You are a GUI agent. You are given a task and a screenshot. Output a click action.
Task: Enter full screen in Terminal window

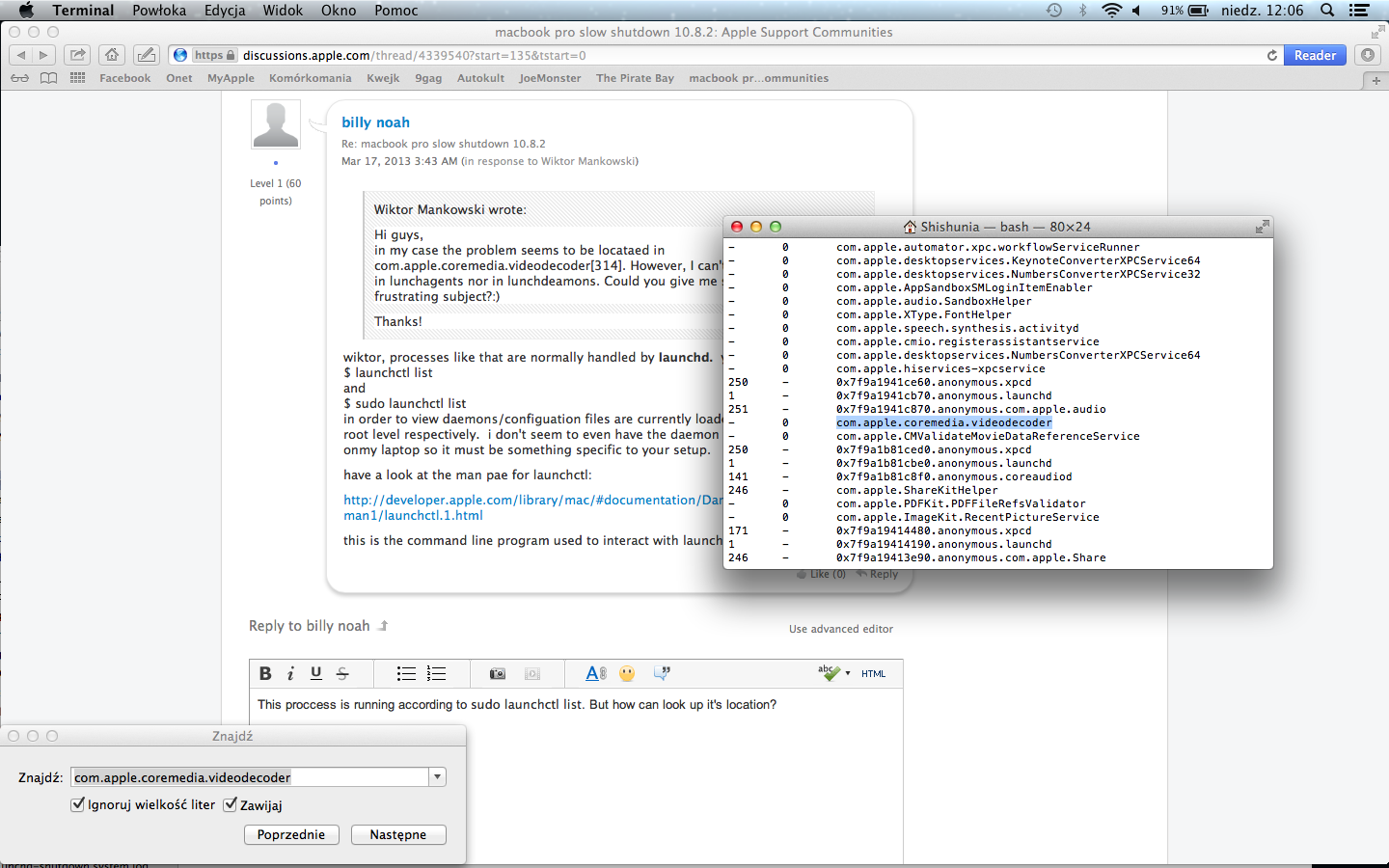[1262, 227]
